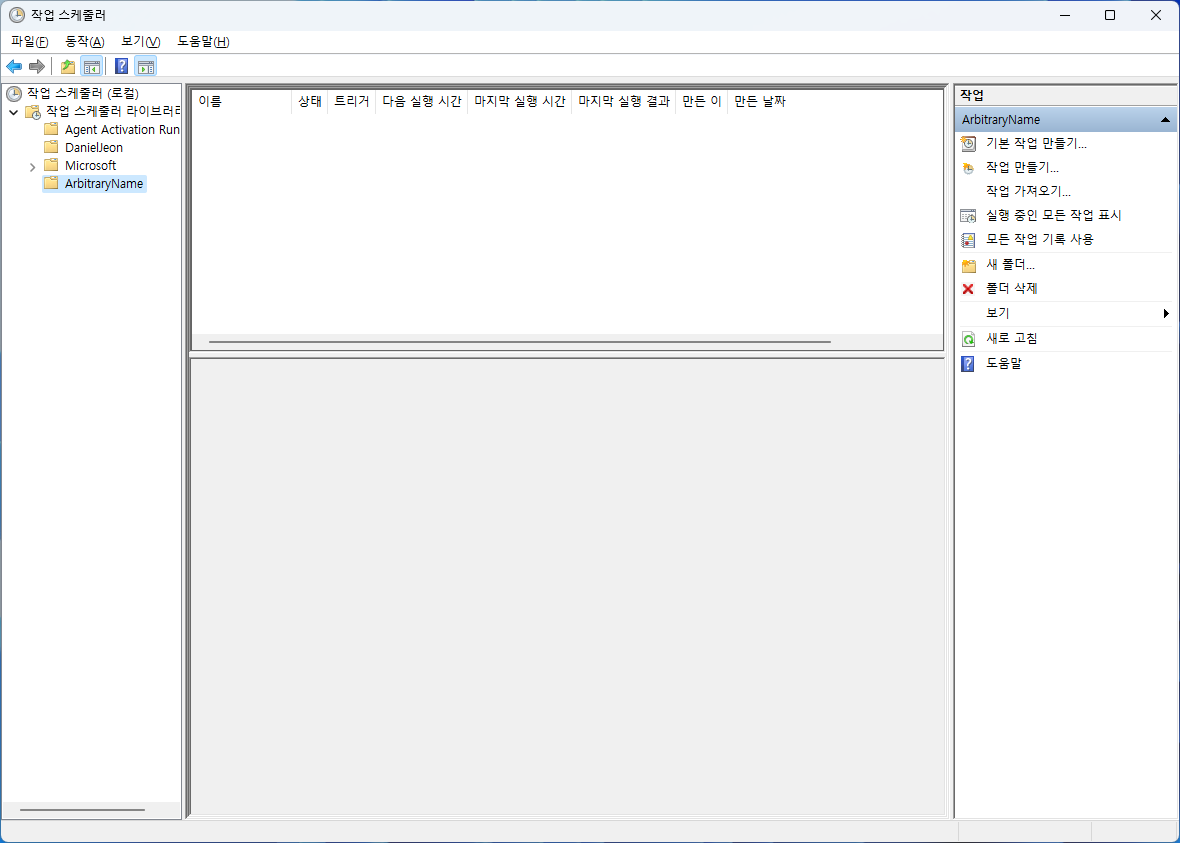Click the green 새로 고침 icon
Screen dimensions: 1180x843
(x=969, y=339)
